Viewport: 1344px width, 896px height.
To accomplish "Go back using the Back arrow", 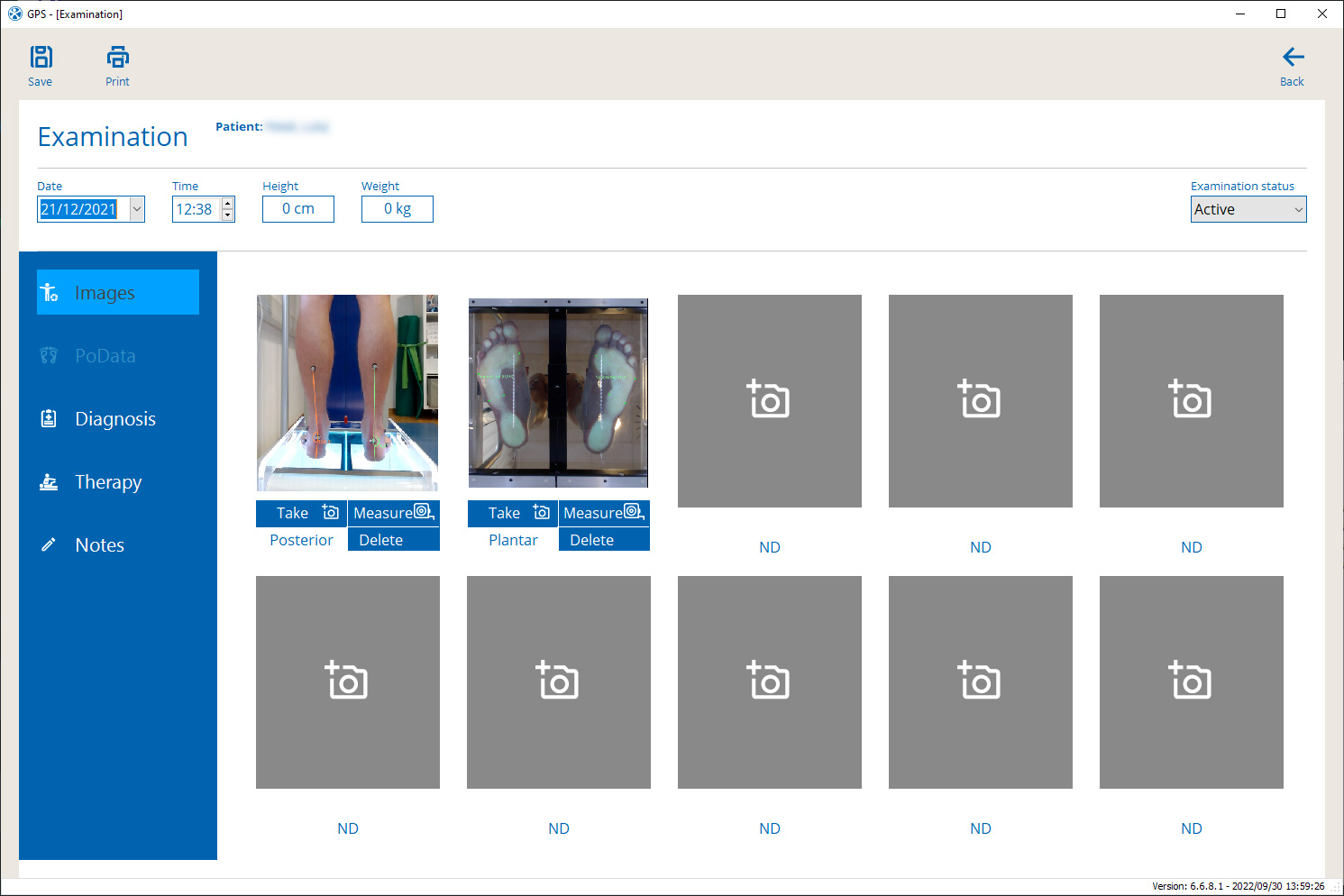I will 1292,58.
